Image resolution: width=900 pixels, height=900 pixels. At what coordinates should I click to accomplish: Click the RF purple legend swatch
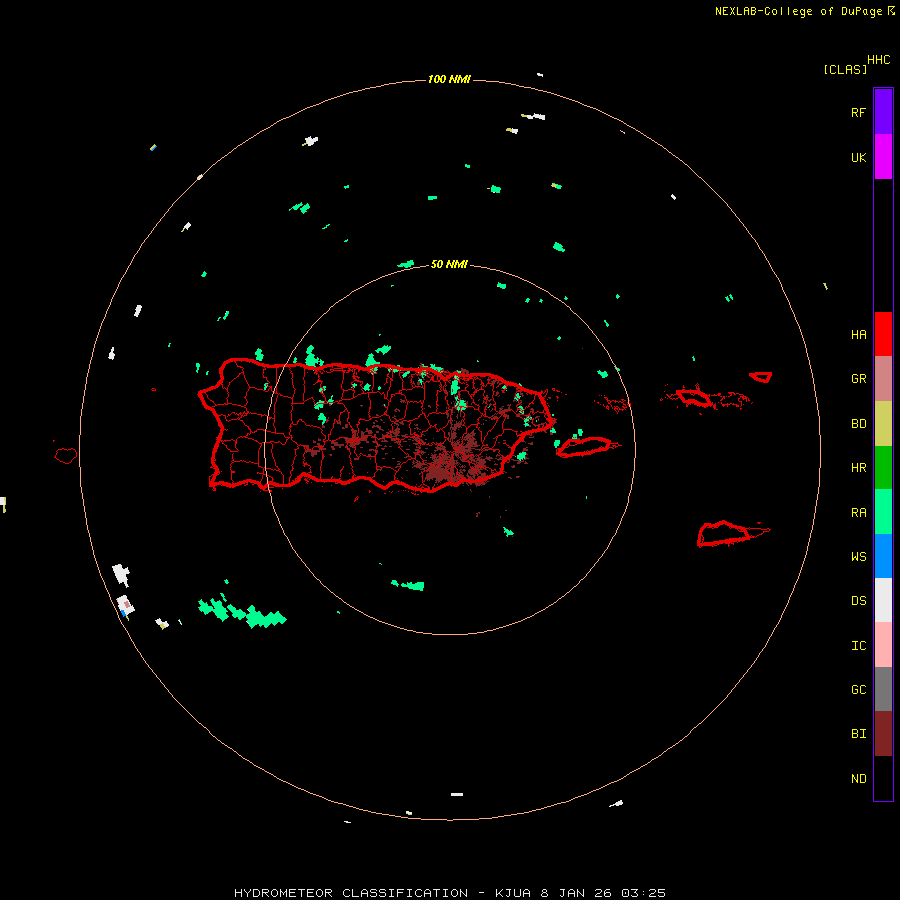883,112
